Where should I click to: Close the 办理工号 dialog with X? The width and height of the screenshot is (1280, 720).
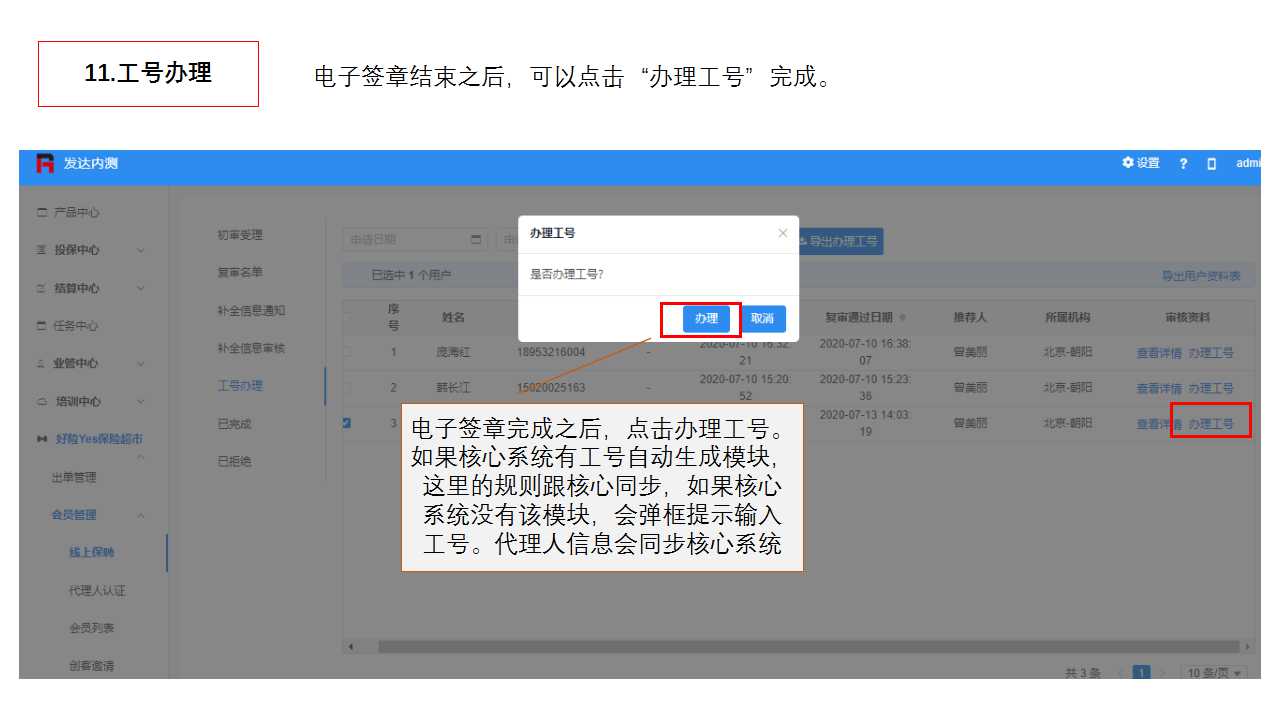(782, 233)
